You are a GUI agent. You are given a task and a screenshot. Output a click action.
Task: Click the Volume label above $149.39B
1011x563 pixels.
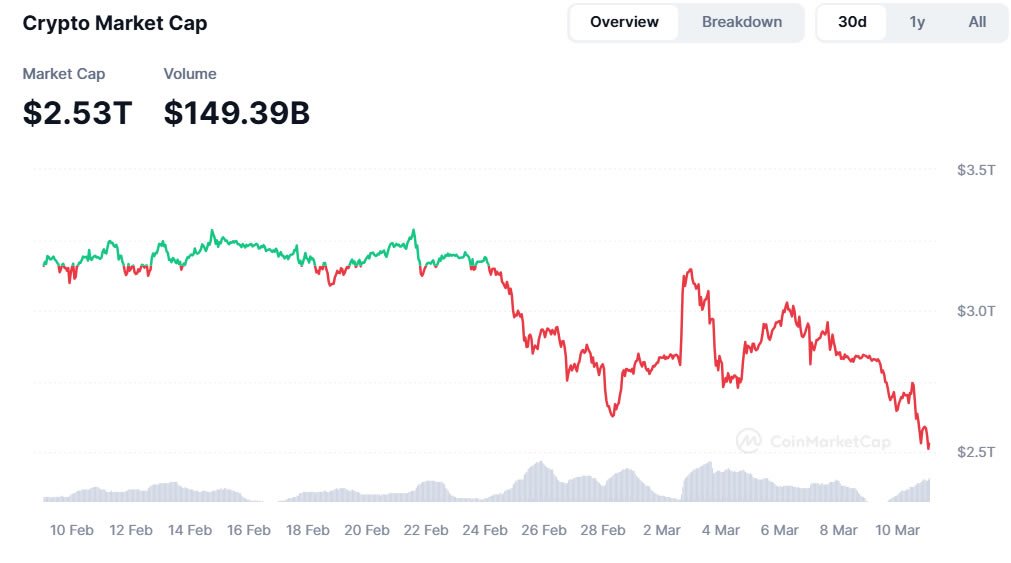coord(190,74)
